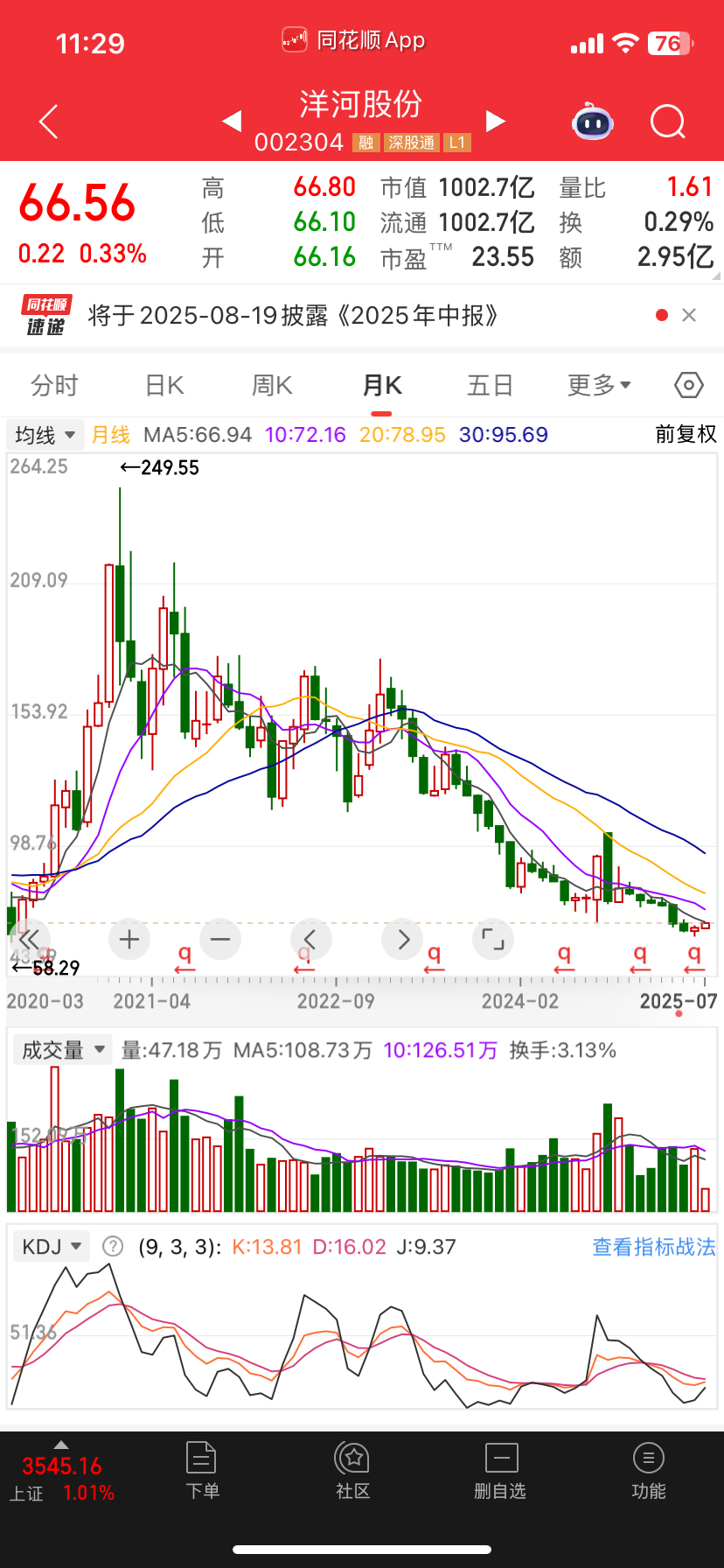Image resolution: width=724 pixels, height=1568 pixels.
Task: Jump to earliest data with double-left arrows
Action: point(29,940)
